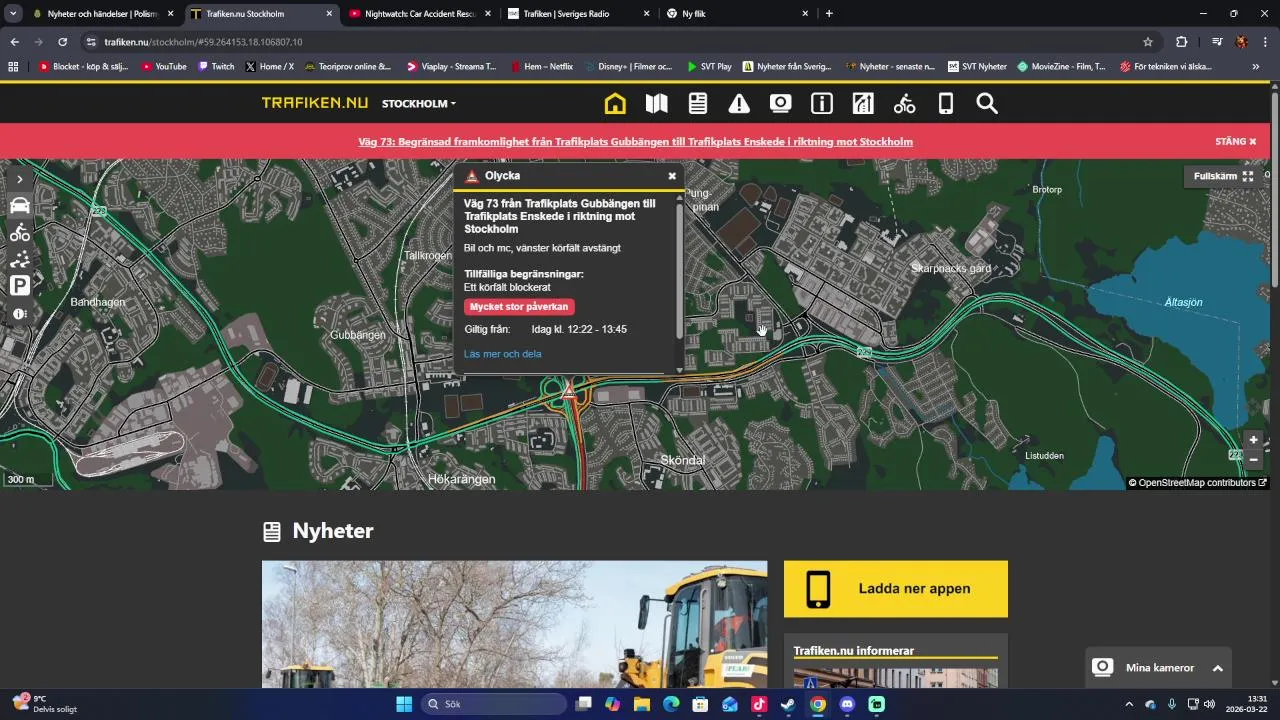
Task: Open the YouTube bookmark
Action: pos(164,67)
